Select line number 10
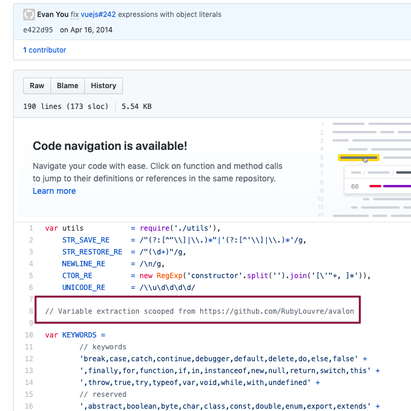The image size is (411, 411). [x=29, y=335]
